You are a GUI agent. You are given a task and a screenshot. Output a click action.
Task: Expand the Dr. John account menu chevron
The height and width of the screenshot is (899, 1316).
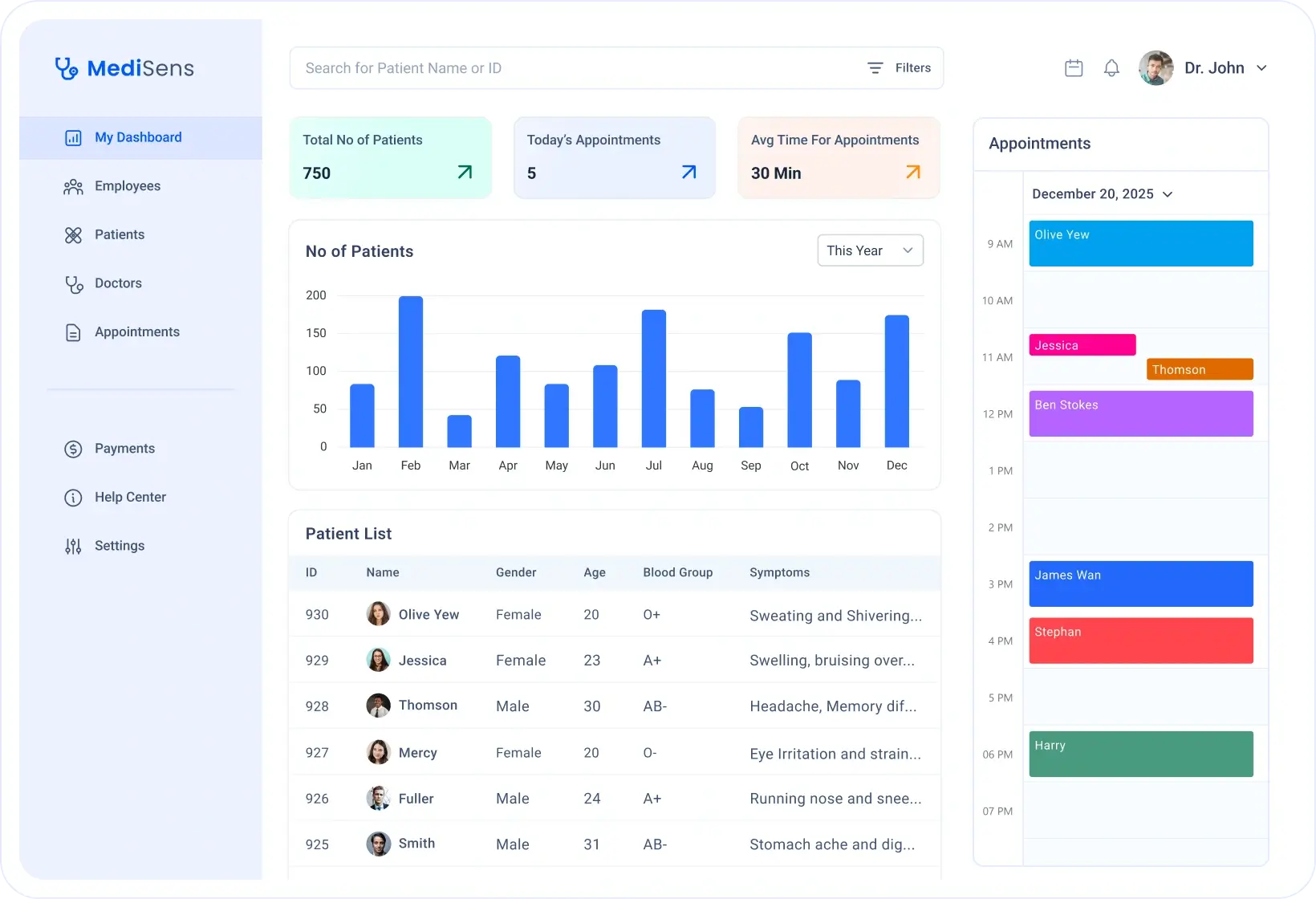[1261, 68]
